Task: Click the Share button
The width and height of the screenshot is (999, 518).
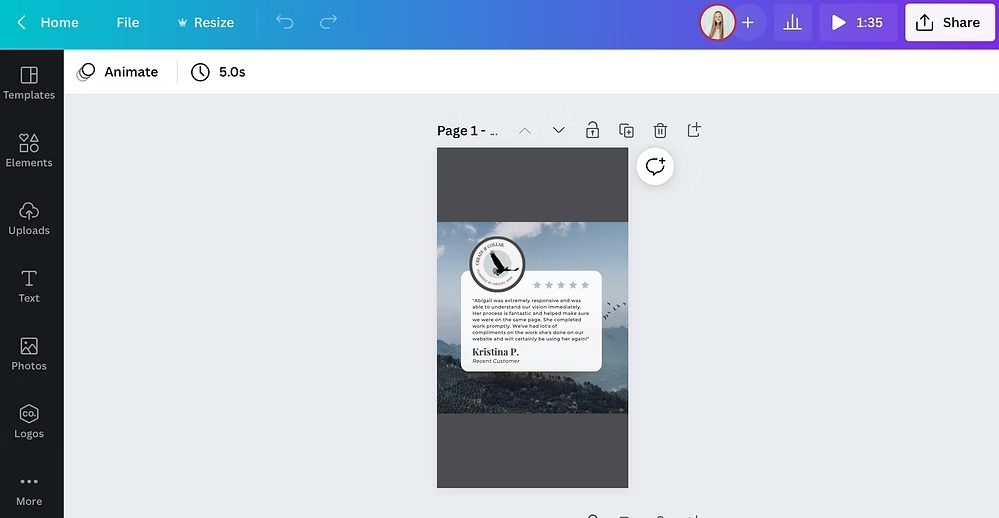Action: (949, 23)
